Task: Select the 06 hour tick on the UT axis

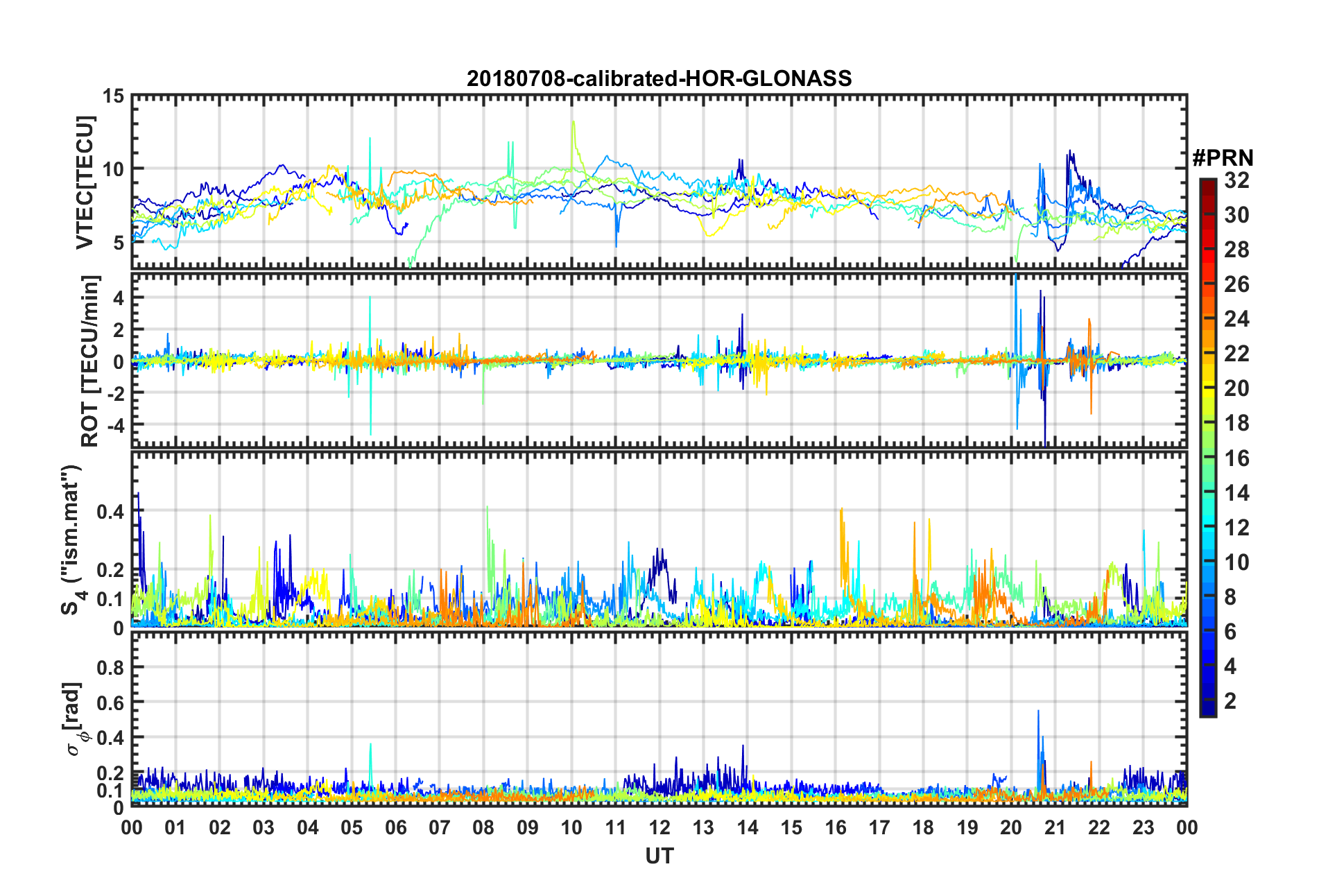Action: 395,827
